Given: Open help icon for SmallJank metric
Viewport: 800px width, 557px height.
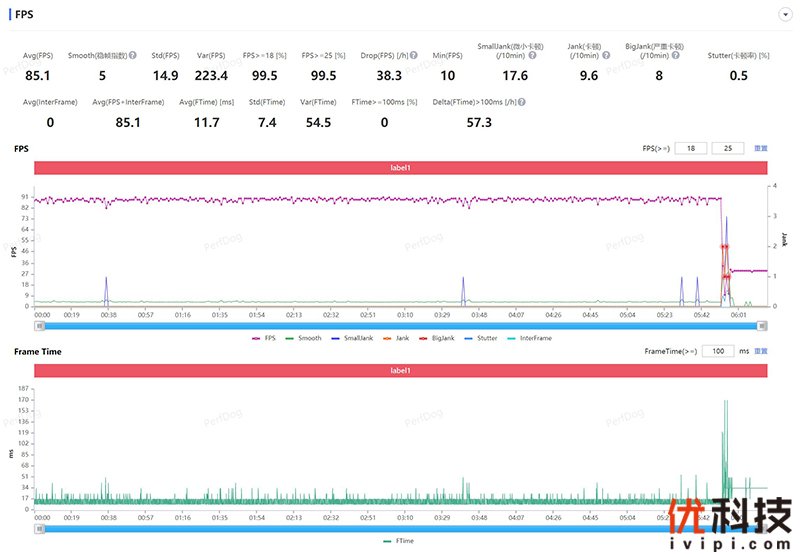Looking at the screenshot, I should click(x=532, y=56).
